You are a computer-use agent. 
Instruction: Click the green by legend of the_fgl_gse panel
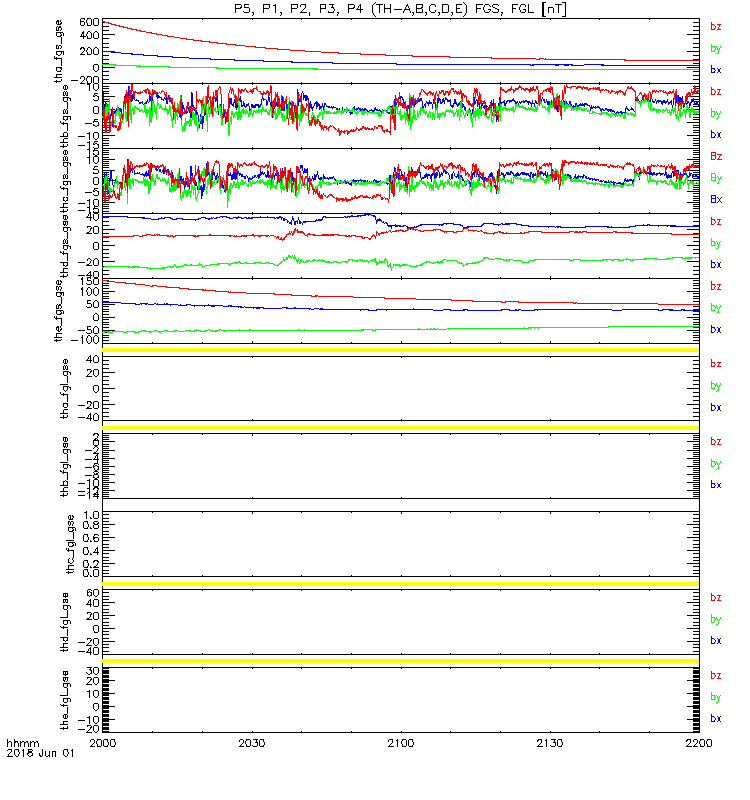coord(716,697)
